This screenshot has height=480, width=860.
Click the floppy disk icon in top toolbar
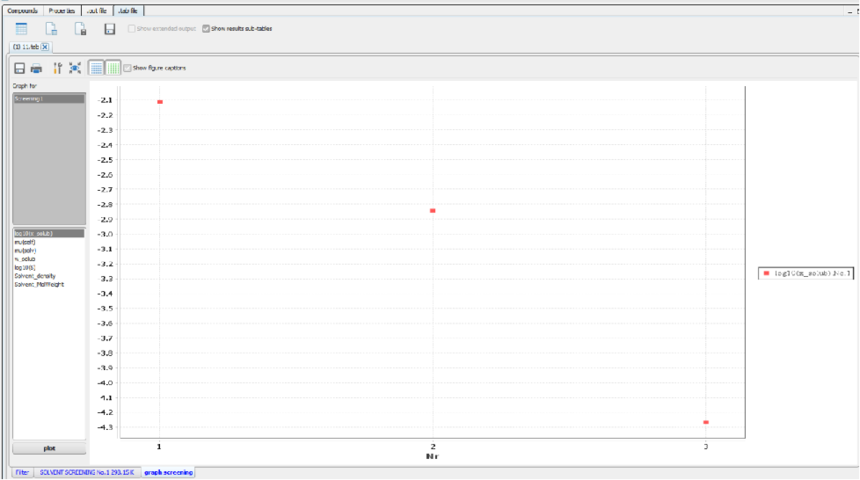pyautogui.click(x=110, y=29)
